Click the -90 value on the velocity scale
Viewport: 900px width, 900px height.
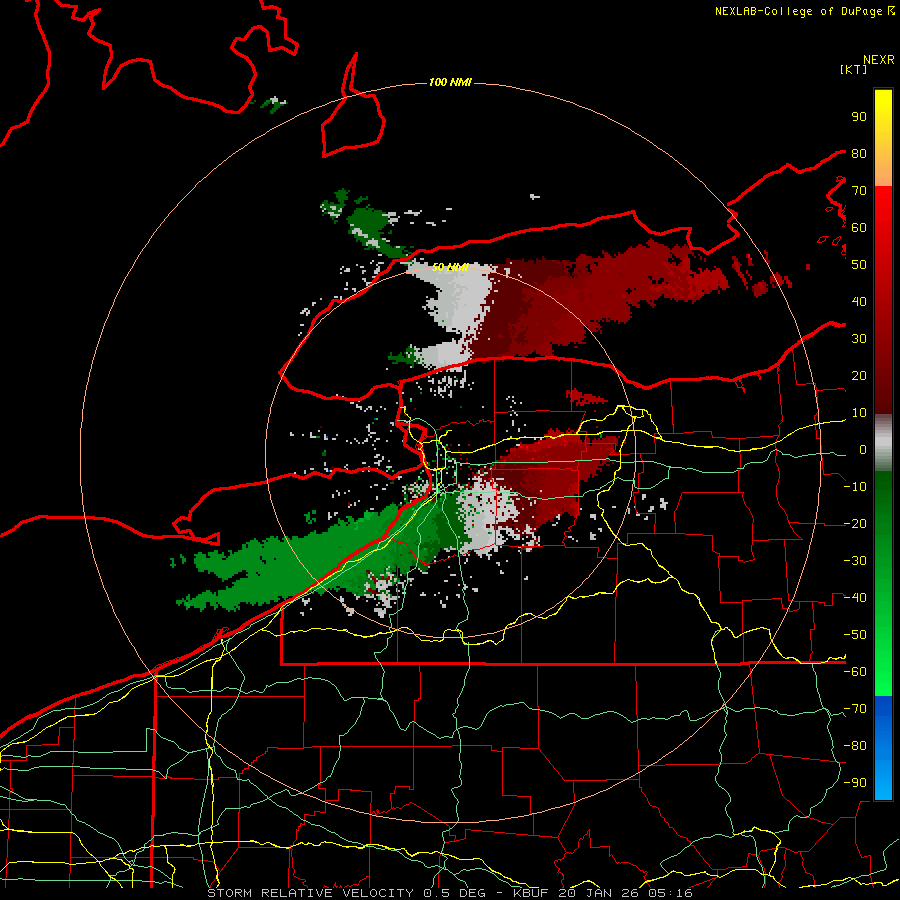coord(855,783)
